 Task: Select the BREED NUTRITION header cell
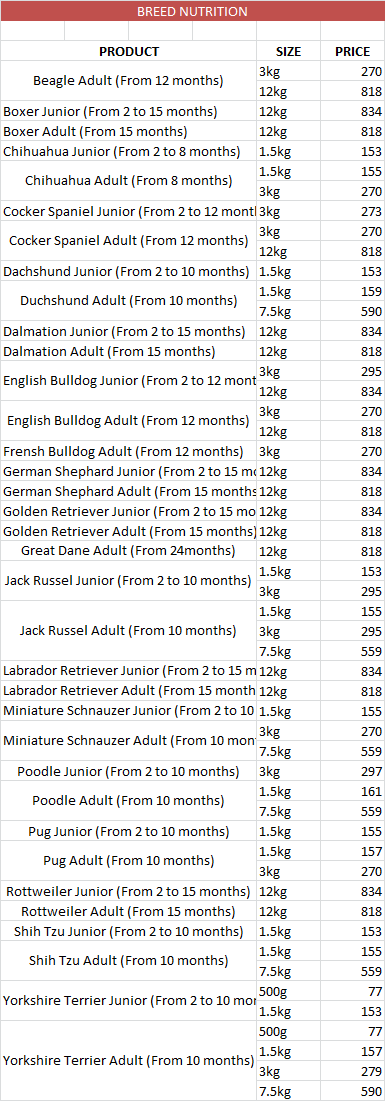pyautogui.click(x=192, y=11)
